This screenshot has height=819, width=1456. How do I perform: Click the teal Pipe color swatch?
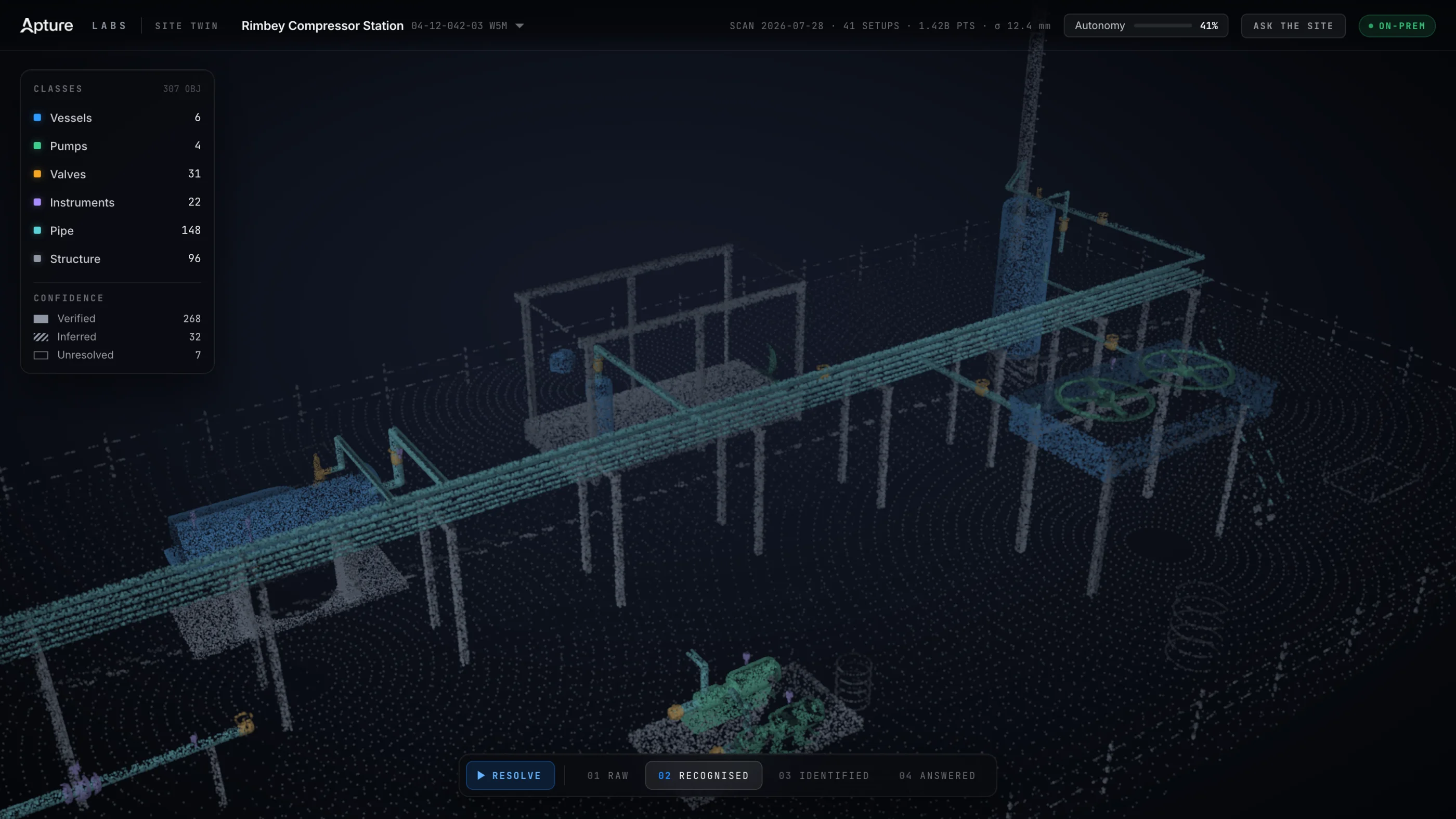(x=37, y=230)
